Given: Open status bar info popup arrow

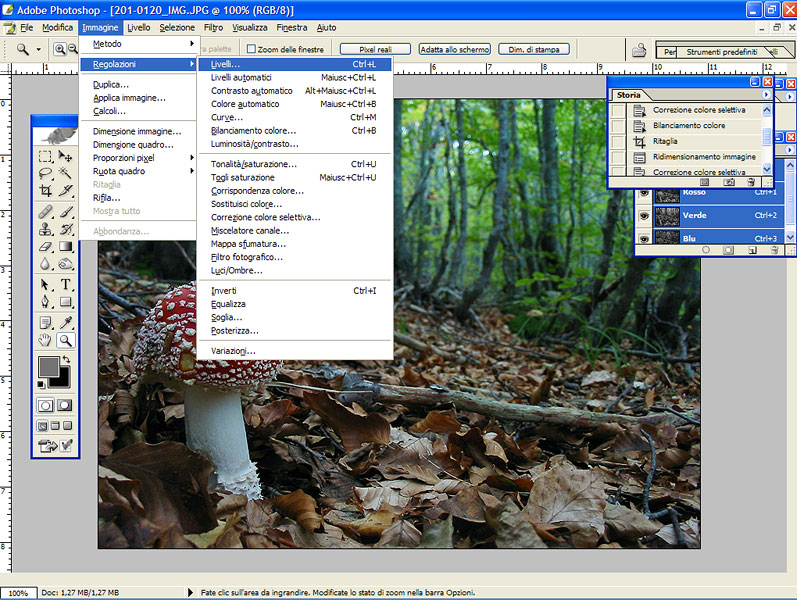Looking at the screenshot, I should [190, 592].
